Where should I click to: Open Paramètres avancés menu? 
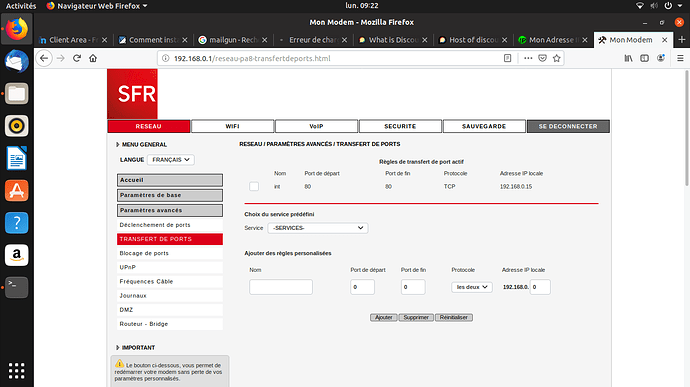click(x=170, y=210)
